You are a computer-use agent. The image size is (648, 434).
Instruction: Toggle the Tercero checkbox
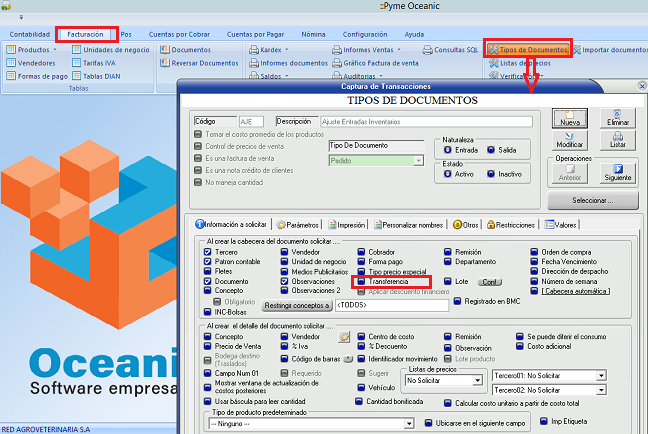(207, 252)
